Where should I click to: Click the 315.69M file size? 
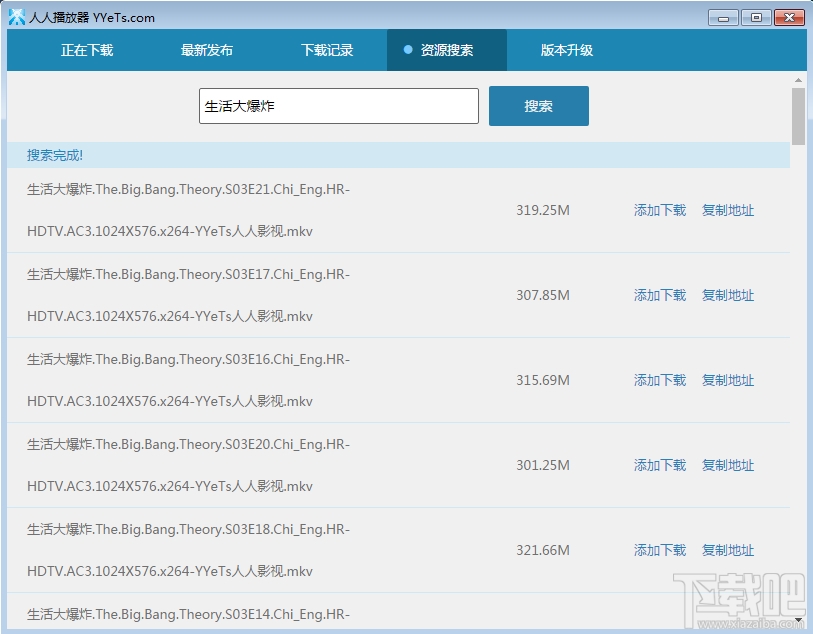point(543,381)
